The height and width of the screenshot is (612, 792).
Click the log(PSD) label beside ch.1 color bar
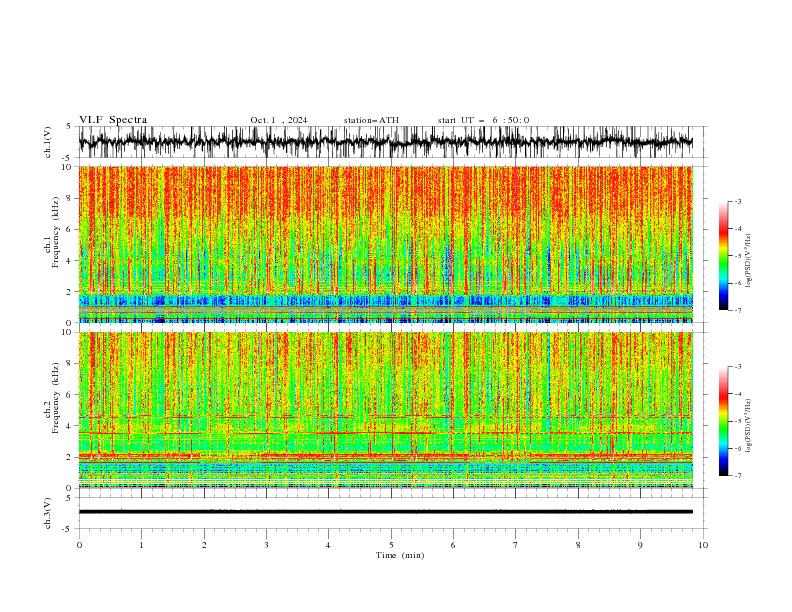[749, 261]
